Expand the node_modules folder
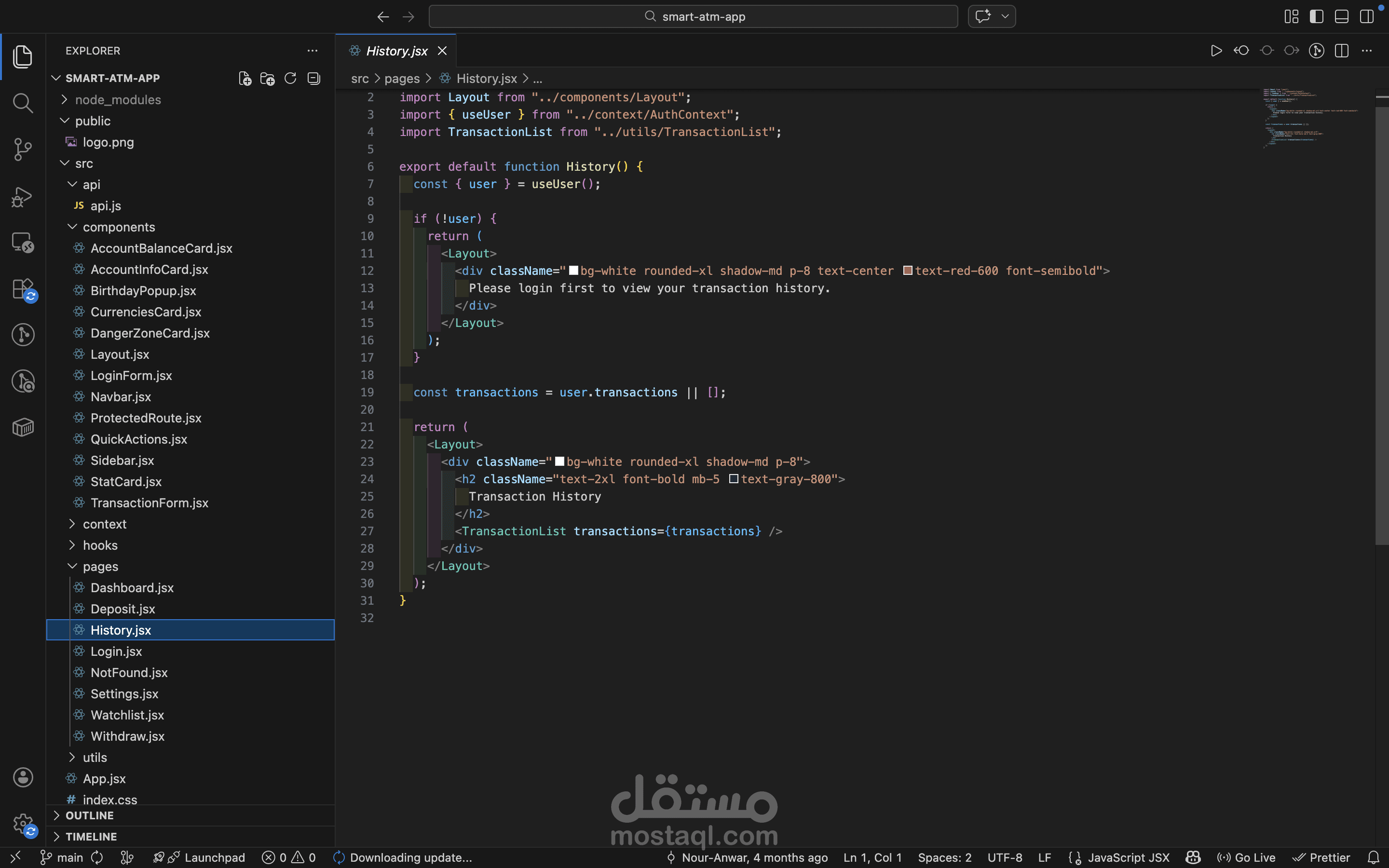1389x868 pixels. click(x=118, y=100)
